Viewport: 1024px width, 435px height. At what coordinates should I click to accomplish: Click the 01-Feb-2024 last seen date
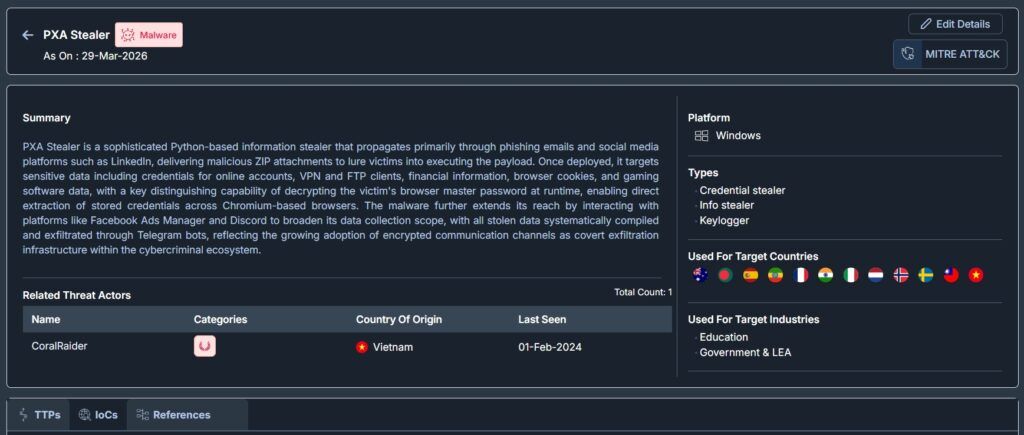pyautogui.click(x=550, y=347)
